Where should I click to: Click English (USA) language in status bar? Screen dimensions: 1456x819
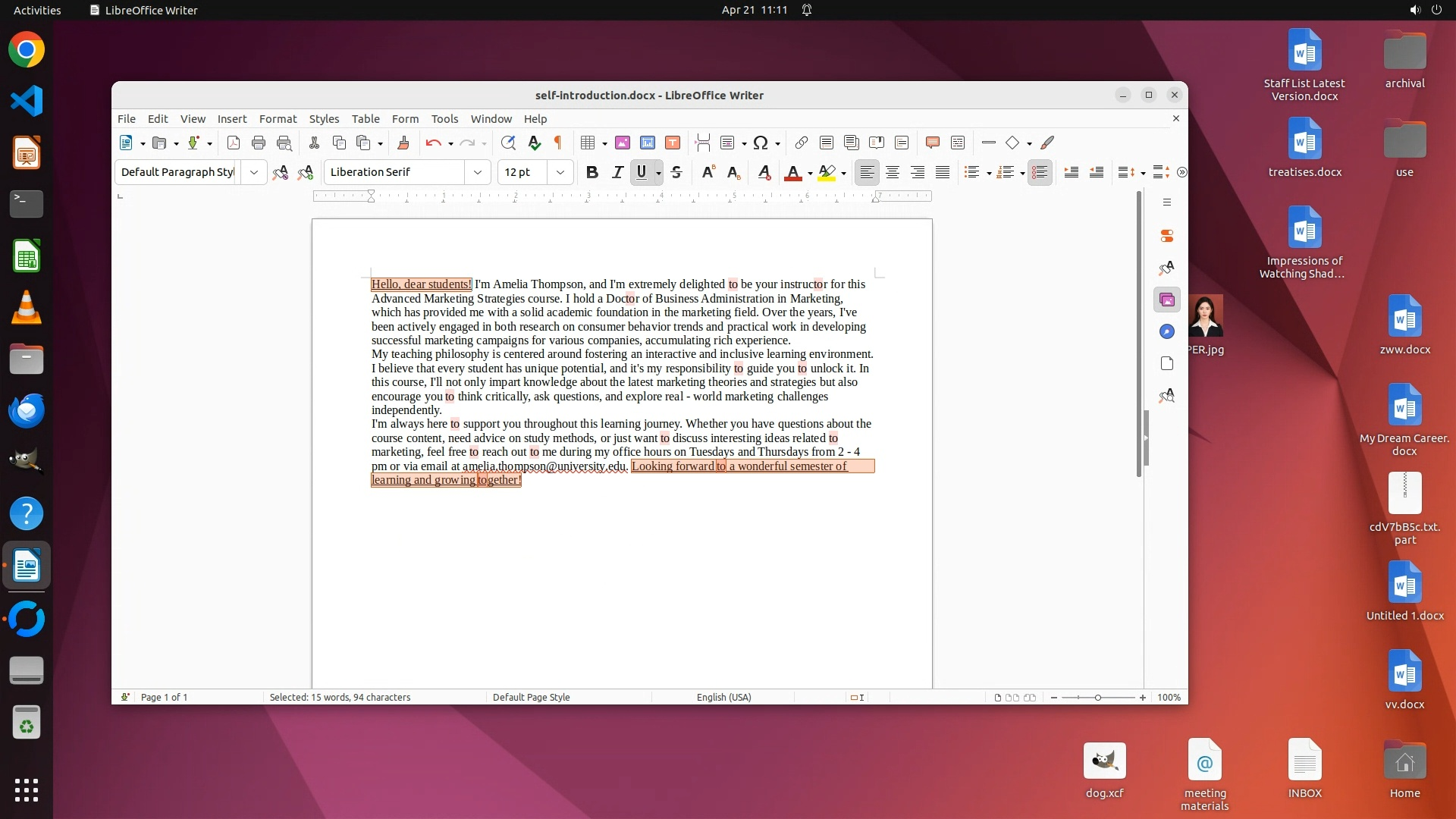(x=723, y=697)
